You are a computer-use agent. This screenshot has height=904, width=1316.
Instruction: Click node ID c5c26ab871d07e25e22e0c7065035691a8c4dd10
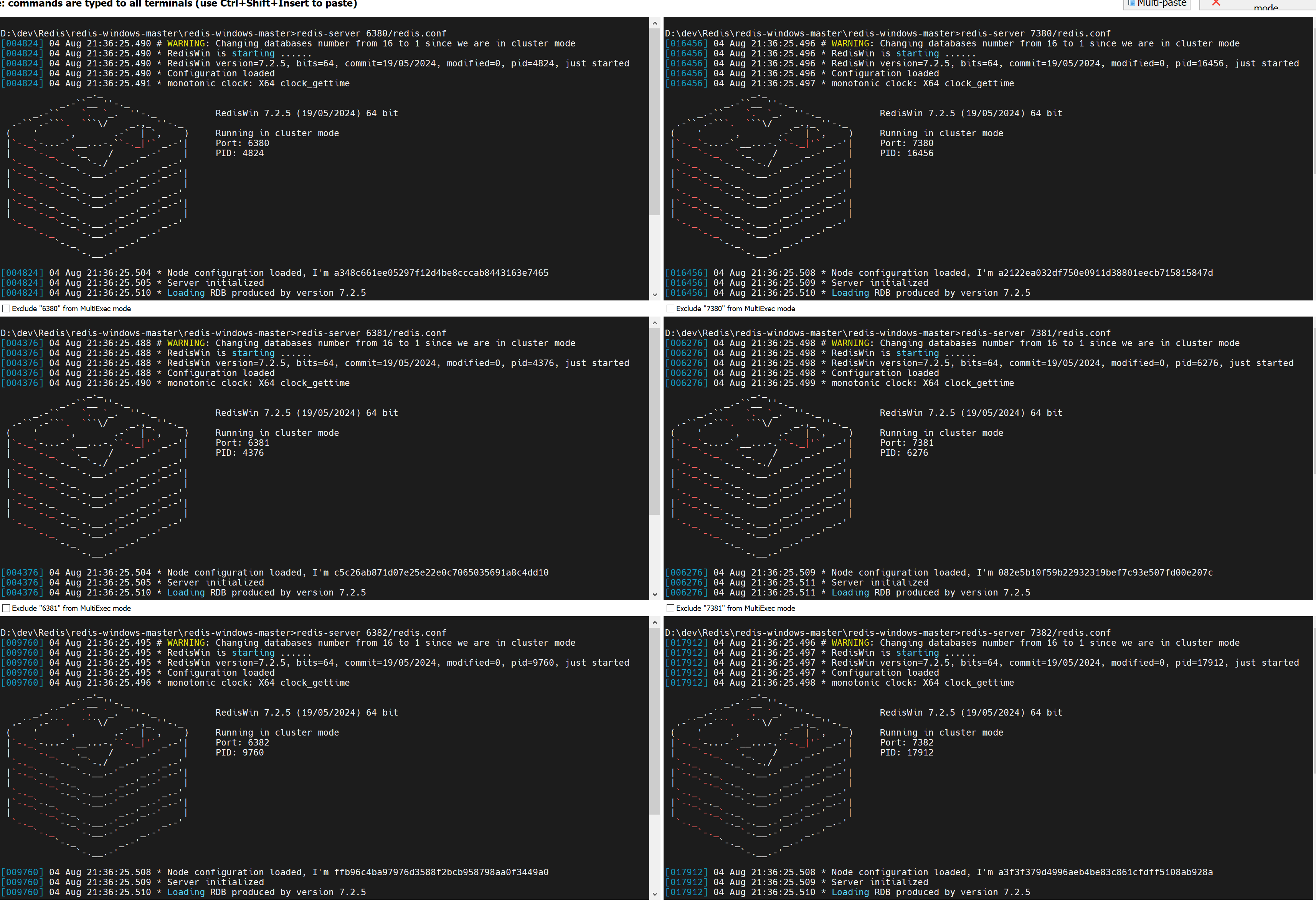(441, 572)
